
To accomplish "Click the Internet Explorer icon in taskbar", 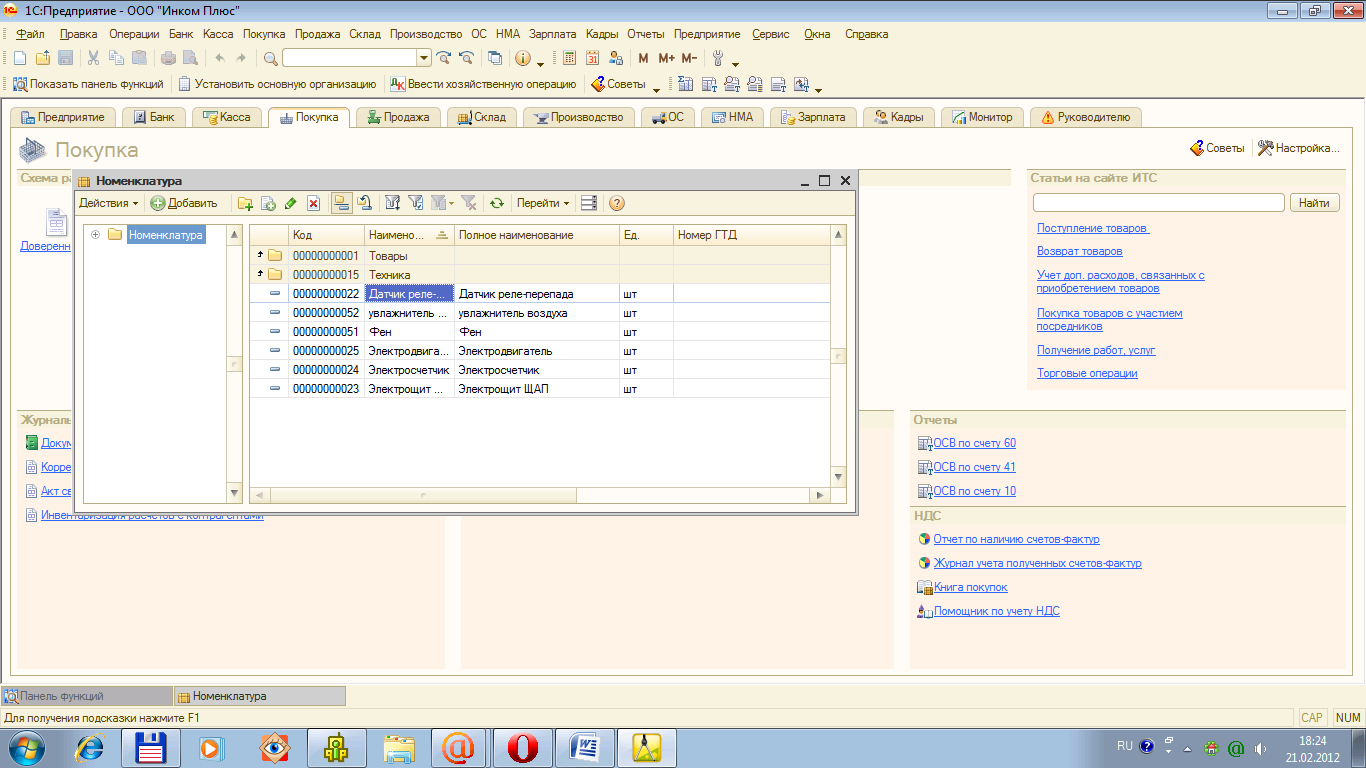I will click(88, 746).
